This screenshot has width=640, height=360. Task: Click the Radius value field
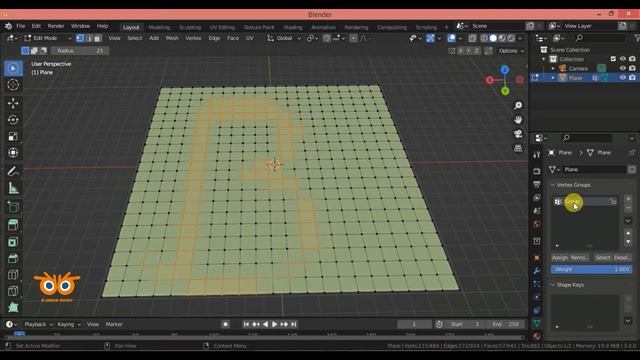click(80, 51)
